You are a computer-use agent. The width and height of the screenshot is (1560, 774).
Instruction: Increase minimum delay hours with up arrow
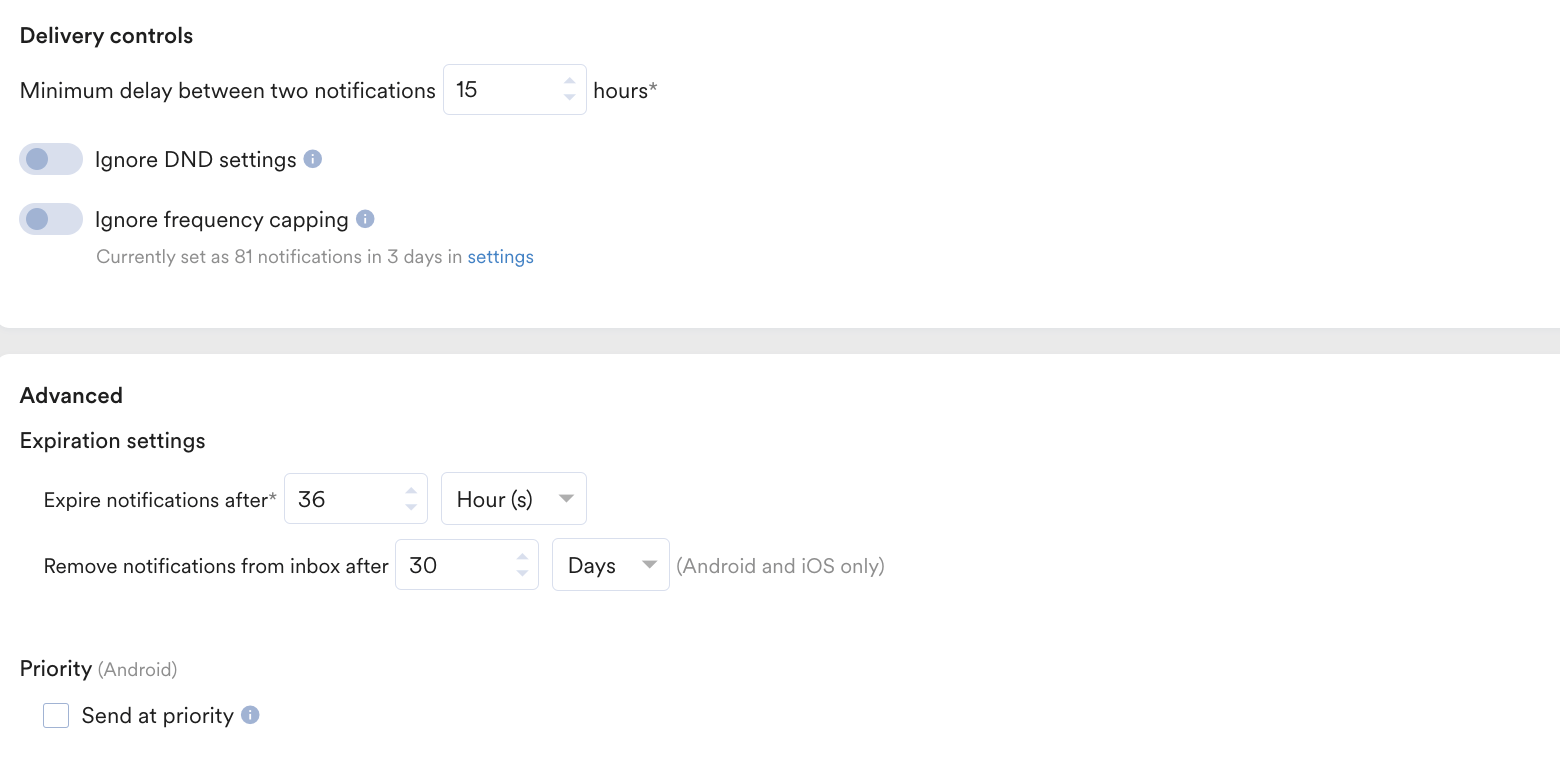click(569, 81)
